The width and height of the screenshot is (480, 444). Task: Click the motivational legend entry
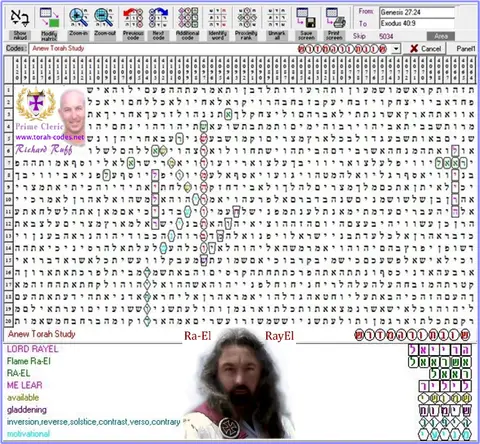(x=28, y=434)
